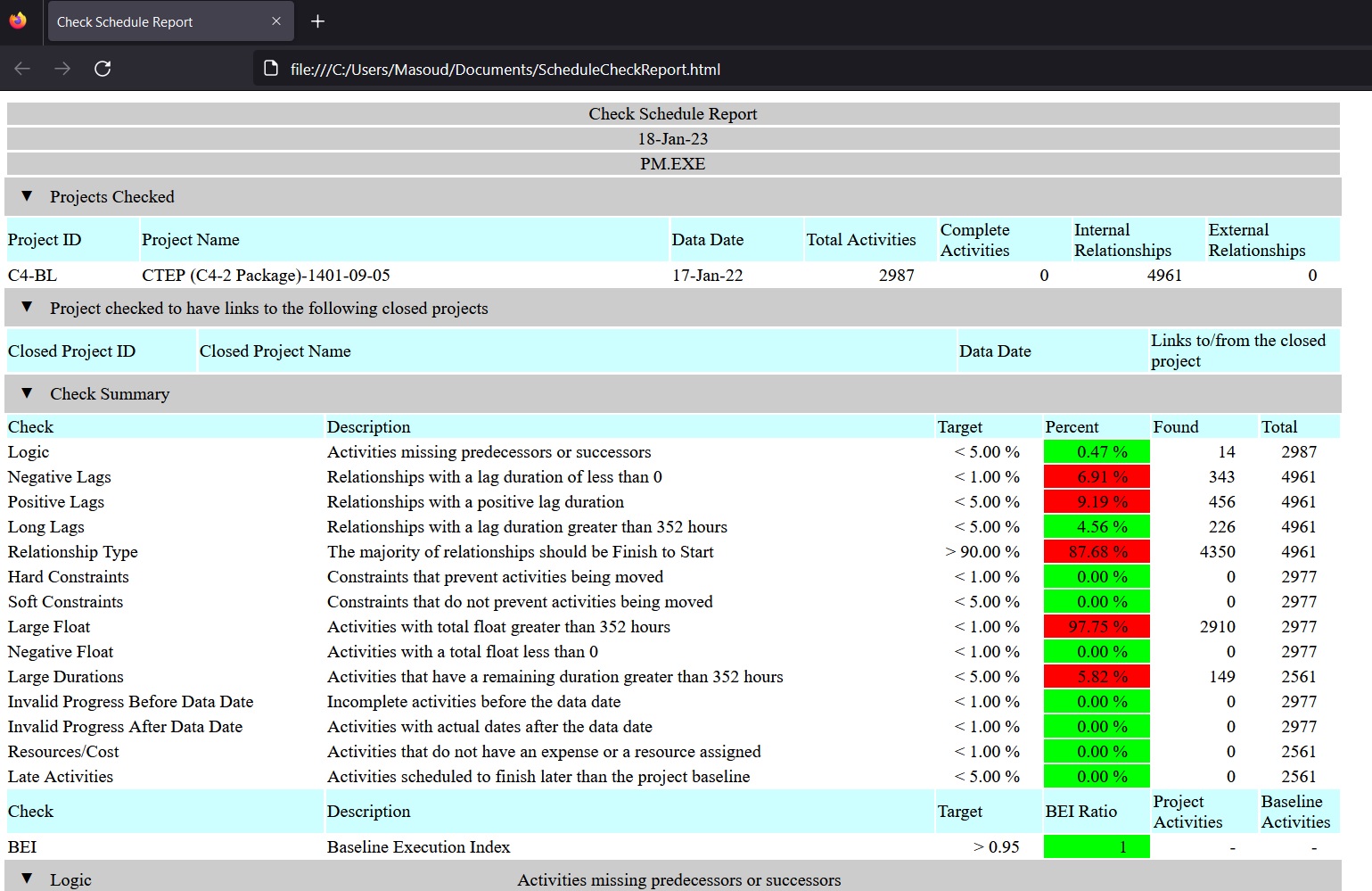Click the data date 17-Jan-22
Viewport: 1372px width, 891px height.
708,276
